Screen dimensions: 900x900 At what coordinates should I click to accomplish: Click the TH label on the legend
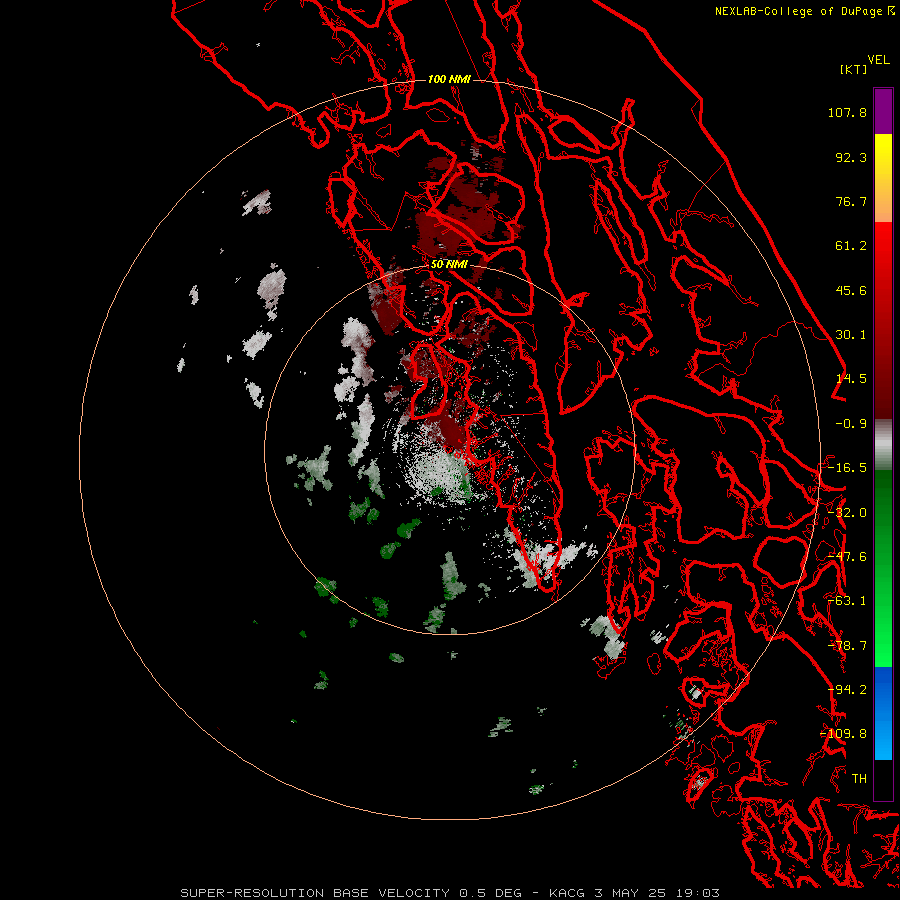point(859,779)
